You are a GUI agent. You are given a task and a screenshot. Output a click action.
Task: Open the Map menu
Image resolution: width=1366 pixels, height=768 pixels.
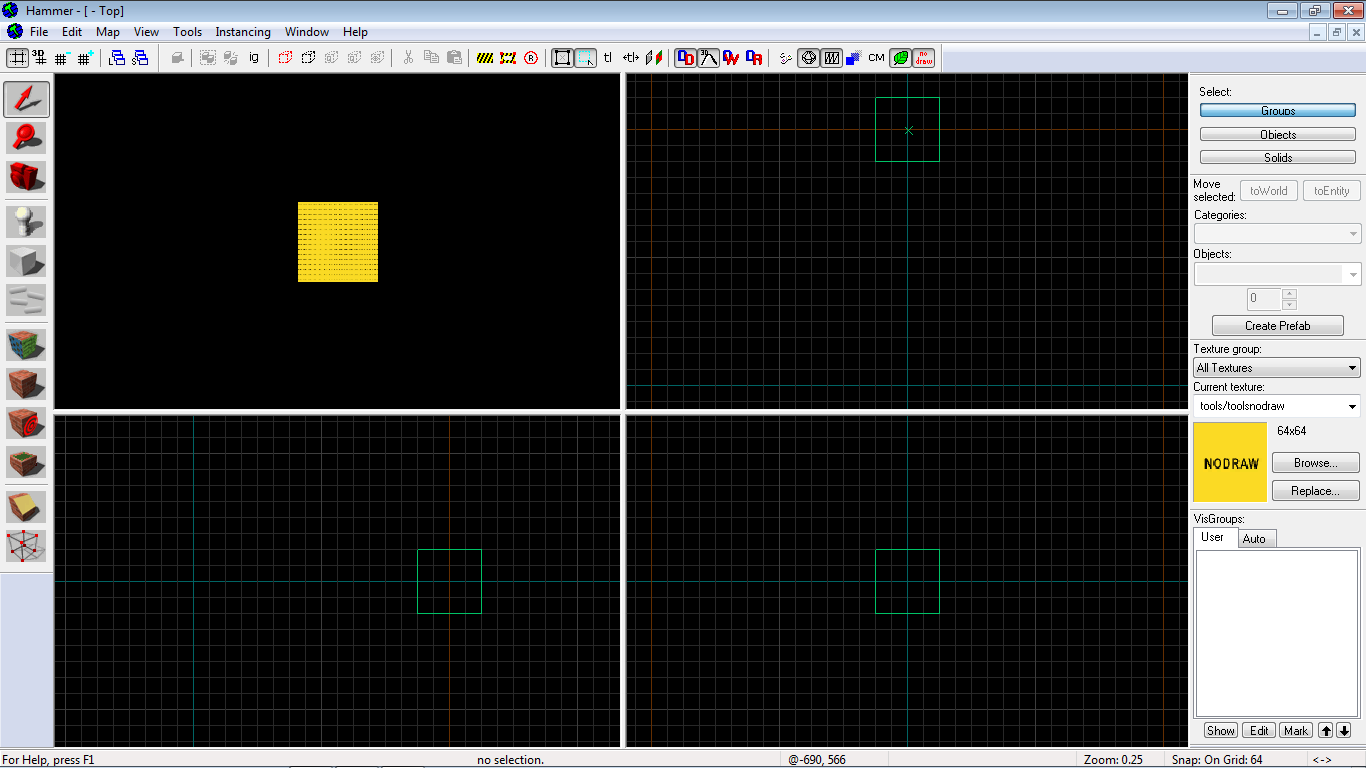pyautogui.click(x=108, y=32)
